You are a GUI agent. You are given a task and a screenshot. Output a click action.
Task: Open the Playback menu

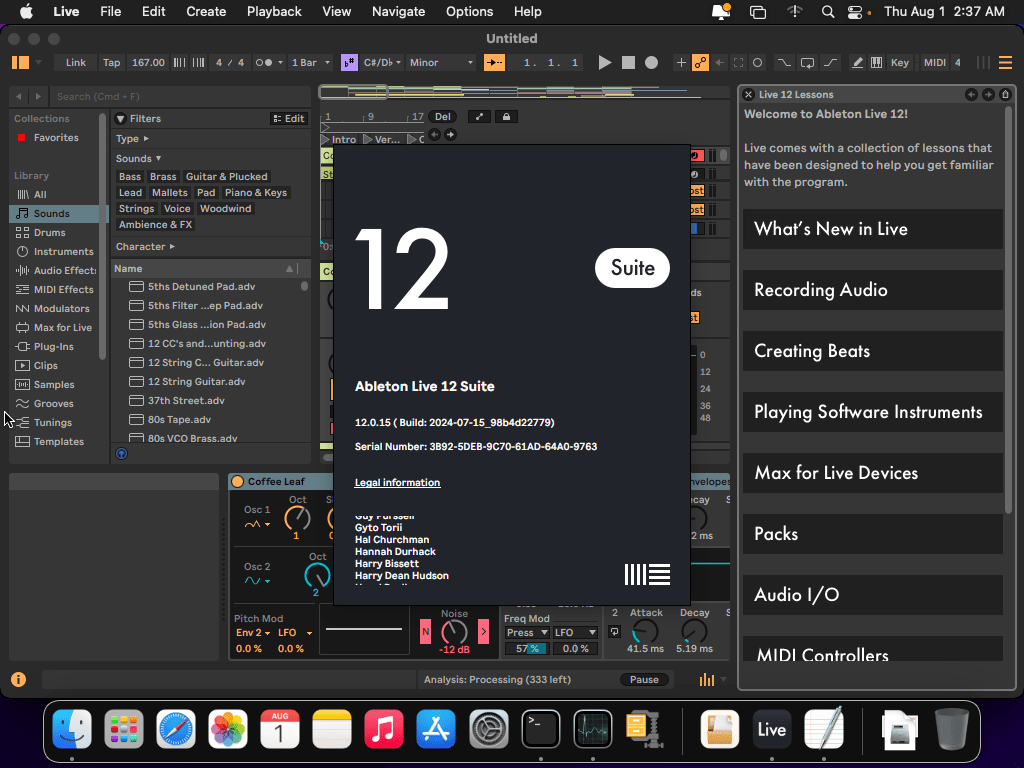point(274,12)
